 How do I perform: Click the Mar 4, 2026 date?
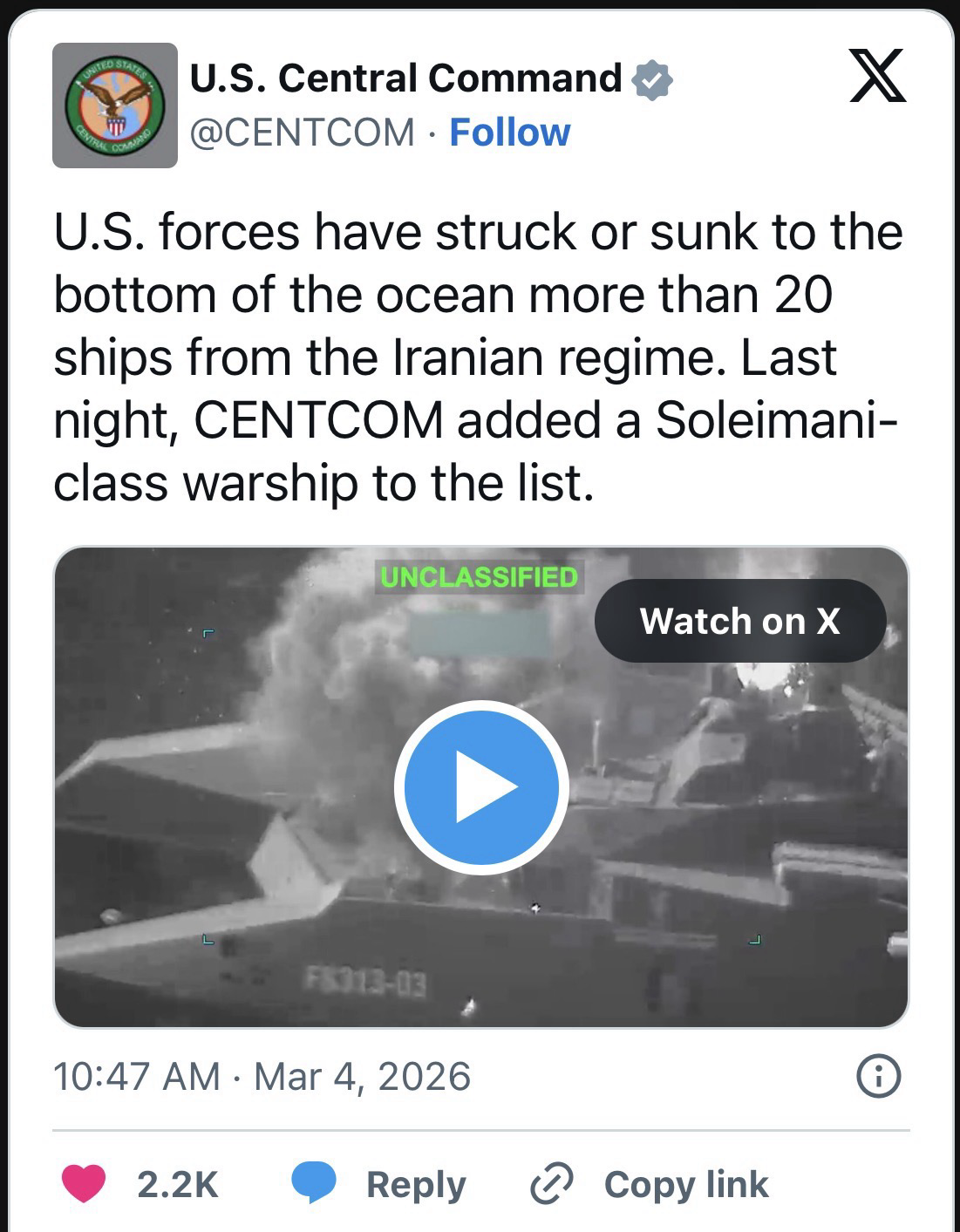click(x=362, y=1076)
